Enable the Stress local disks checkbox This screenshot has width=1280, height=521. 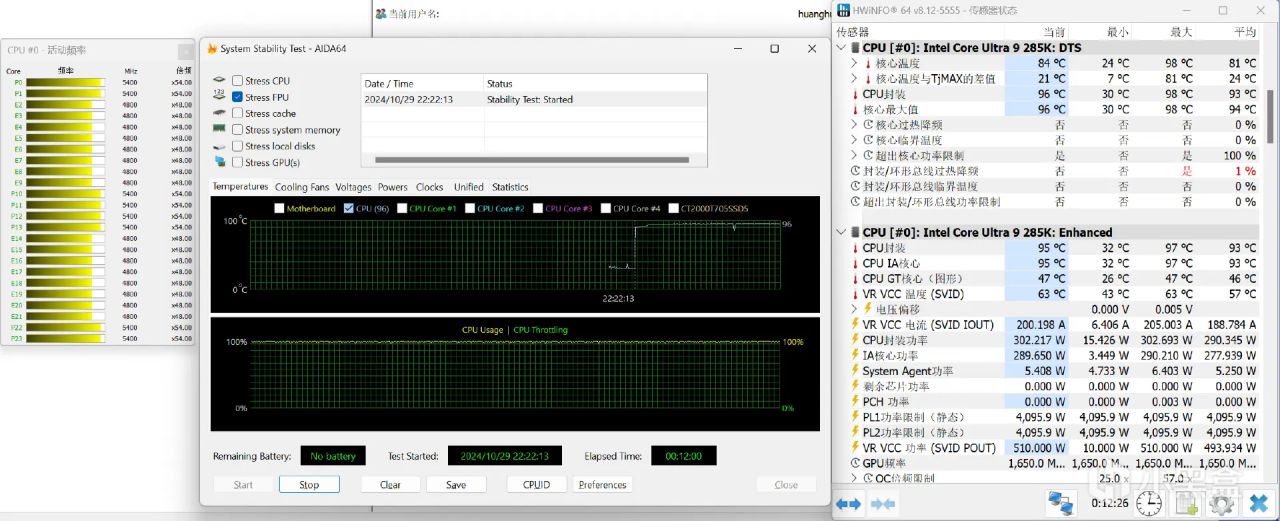coord(237,146)
